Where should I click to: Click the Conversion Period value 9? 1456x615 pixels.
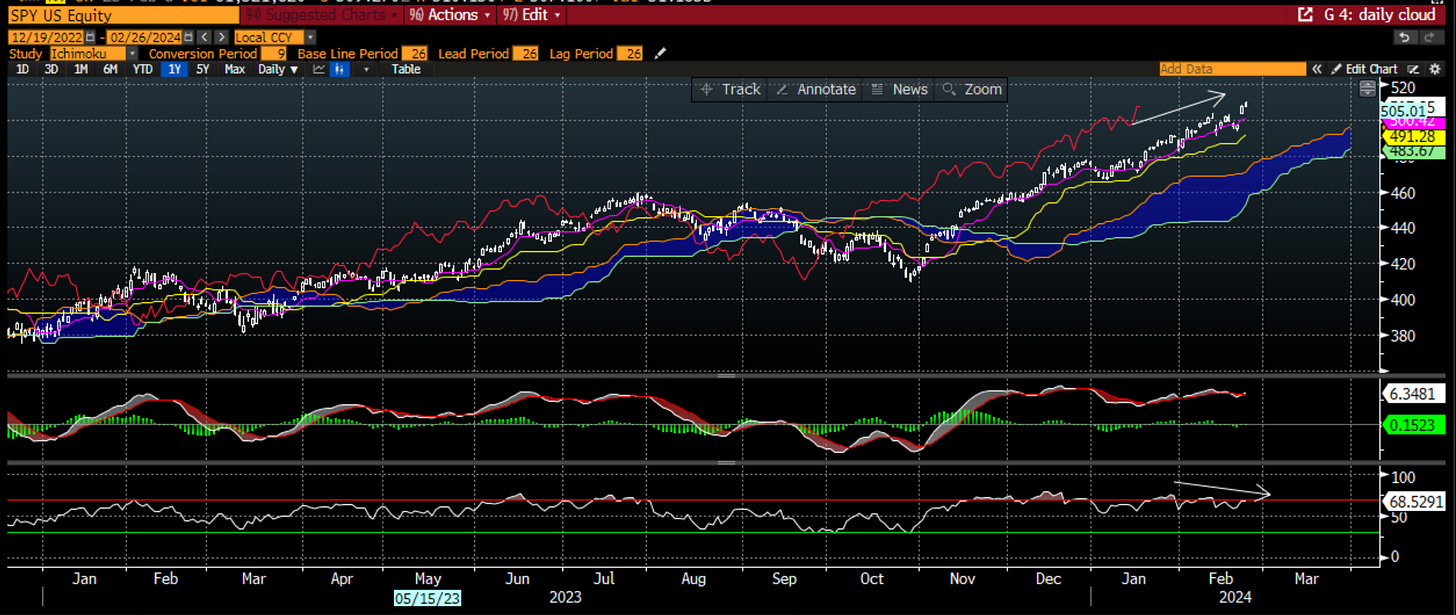pyautogui.click(x=274, y=53)
